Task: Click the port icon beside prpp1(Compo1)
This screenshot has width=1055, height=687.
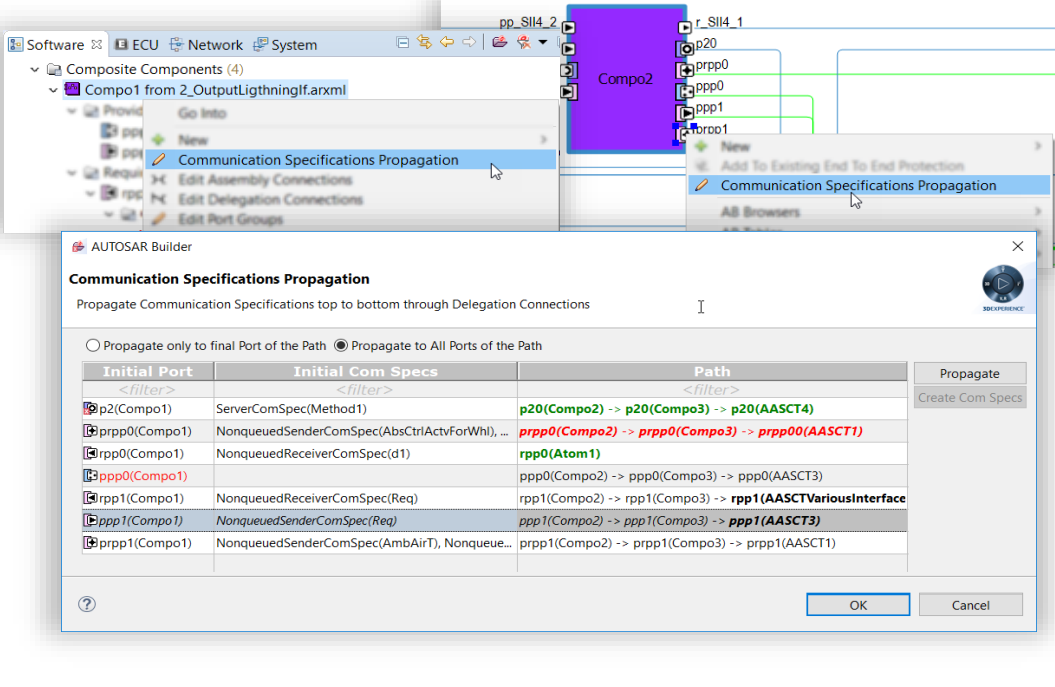Action: click(x=90, y=542)
